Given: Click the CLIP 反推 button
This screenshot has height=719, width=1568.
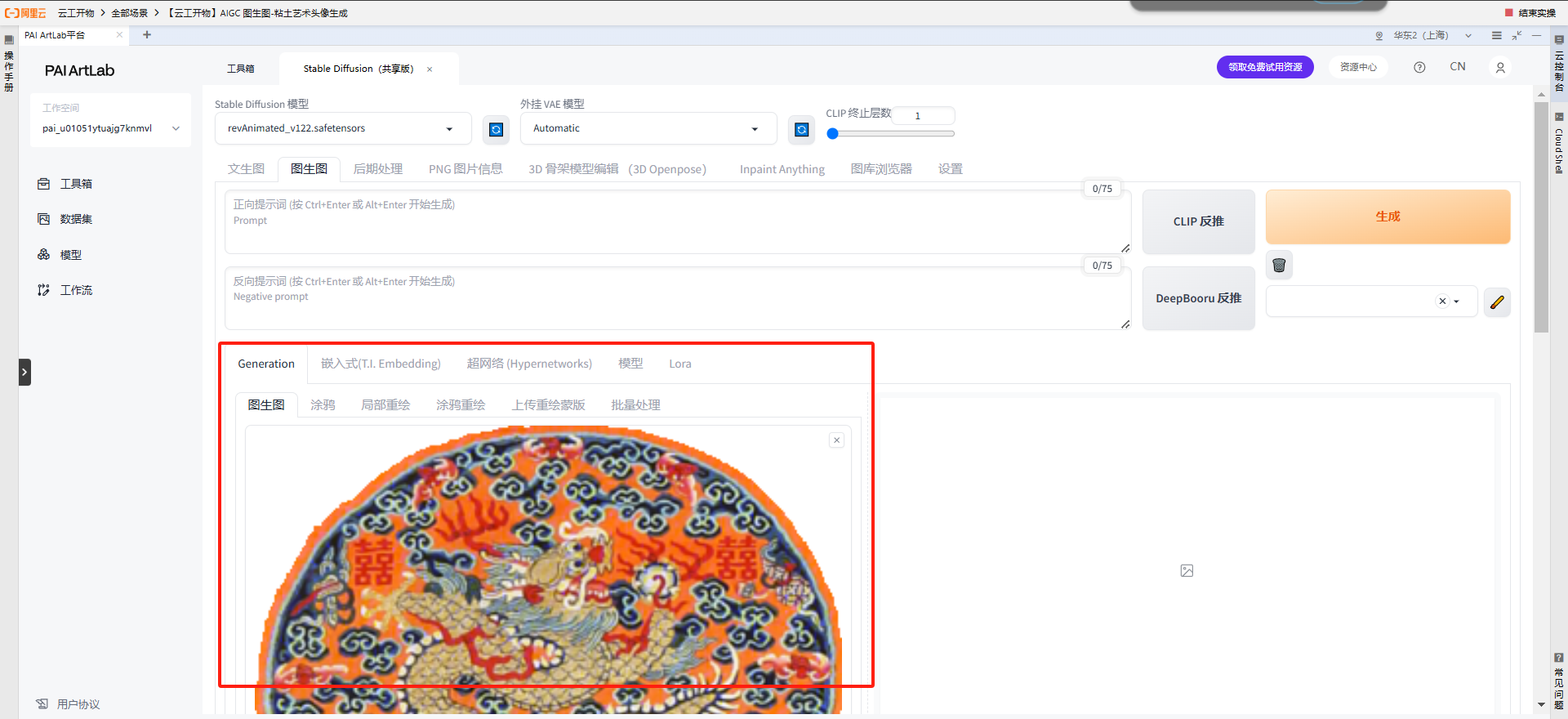Looking at the screenshot, I should (1198, 221).
